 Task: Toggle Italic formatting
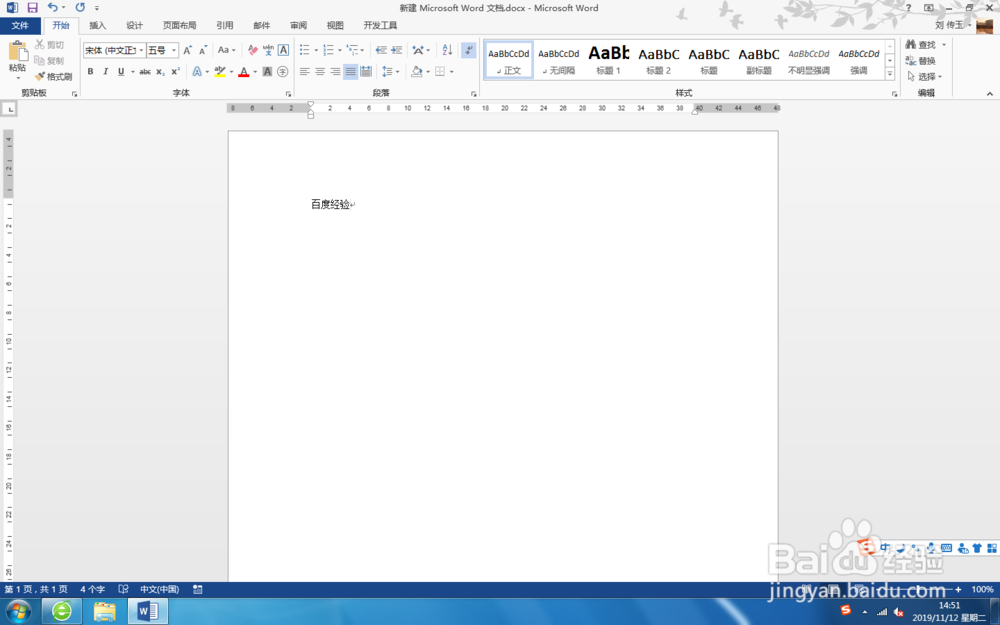[x=106, y=71]
